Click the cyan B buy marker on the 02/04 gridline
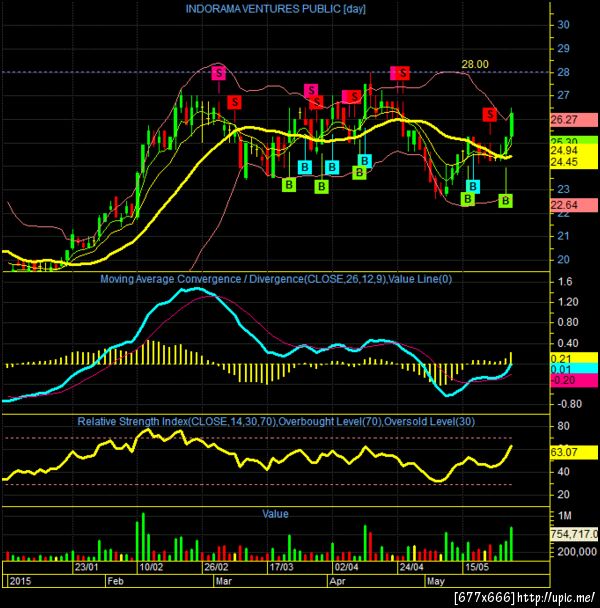600x608 pixels. [x=332, y=167]
